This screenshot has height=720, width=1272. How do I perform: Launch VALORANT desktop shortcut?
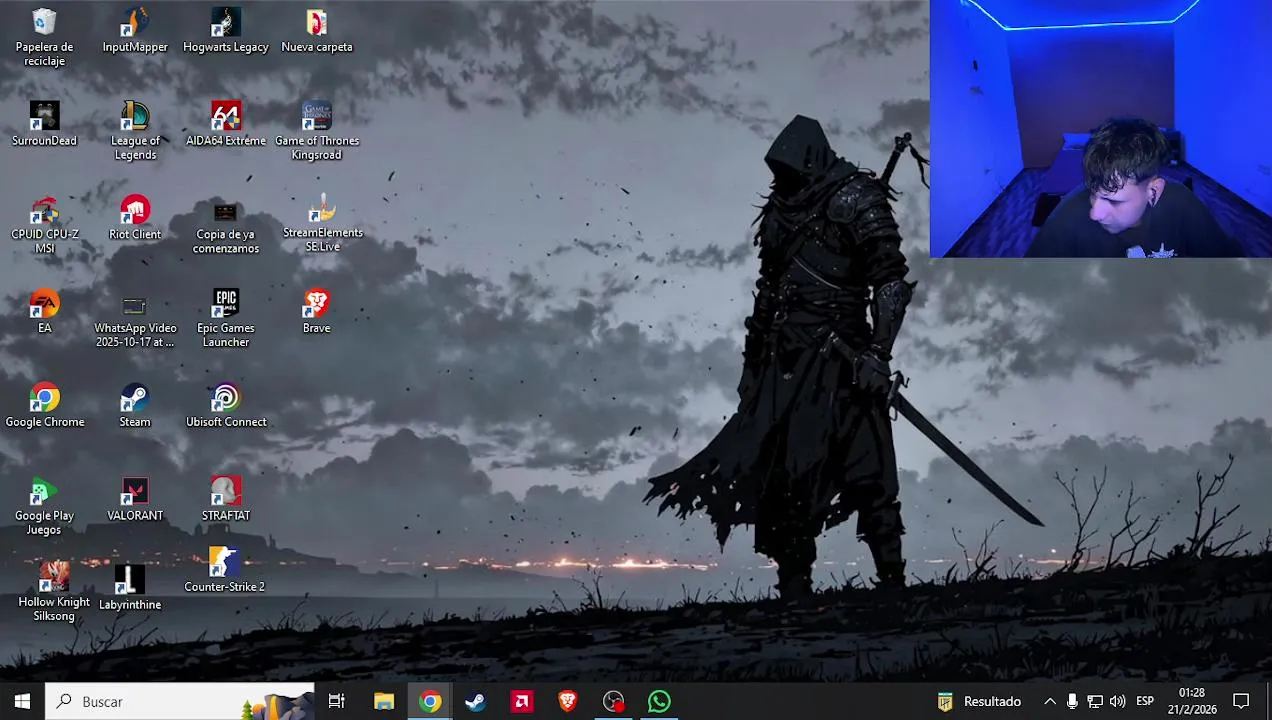click(x=135, y=499)
